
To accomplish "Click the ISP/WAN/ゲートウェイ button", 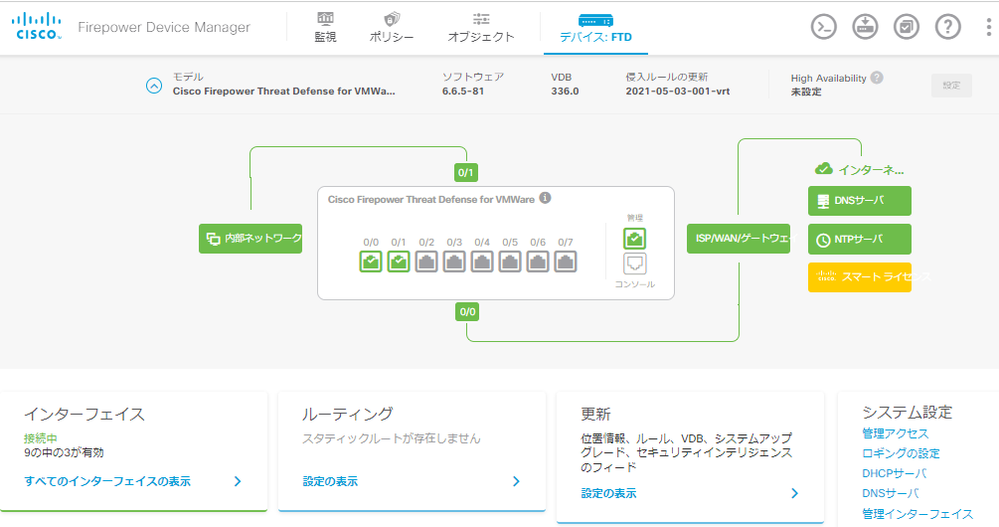I will point(738,238).
